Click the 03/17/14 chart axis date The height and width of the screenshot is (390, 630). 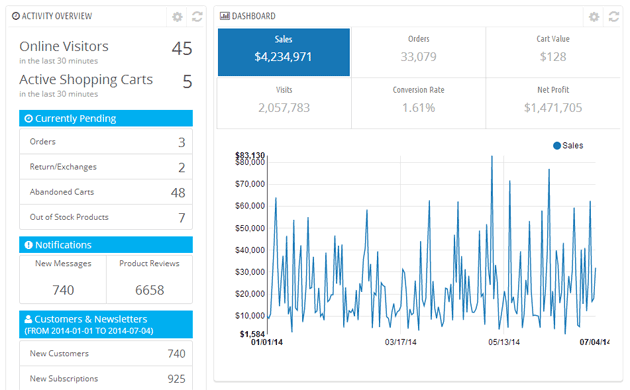point(401,342)
